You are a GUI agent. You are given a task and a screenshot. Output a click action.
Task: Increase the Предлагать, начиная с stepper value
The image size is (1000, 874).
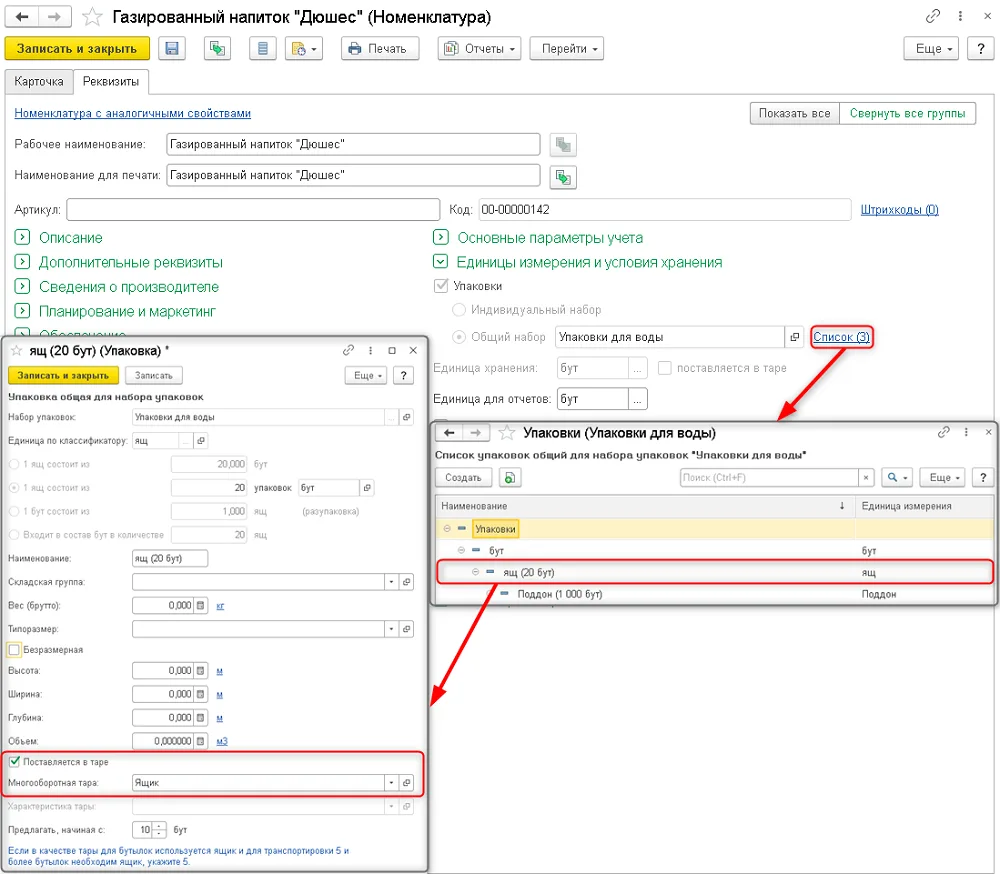(159, 826)
